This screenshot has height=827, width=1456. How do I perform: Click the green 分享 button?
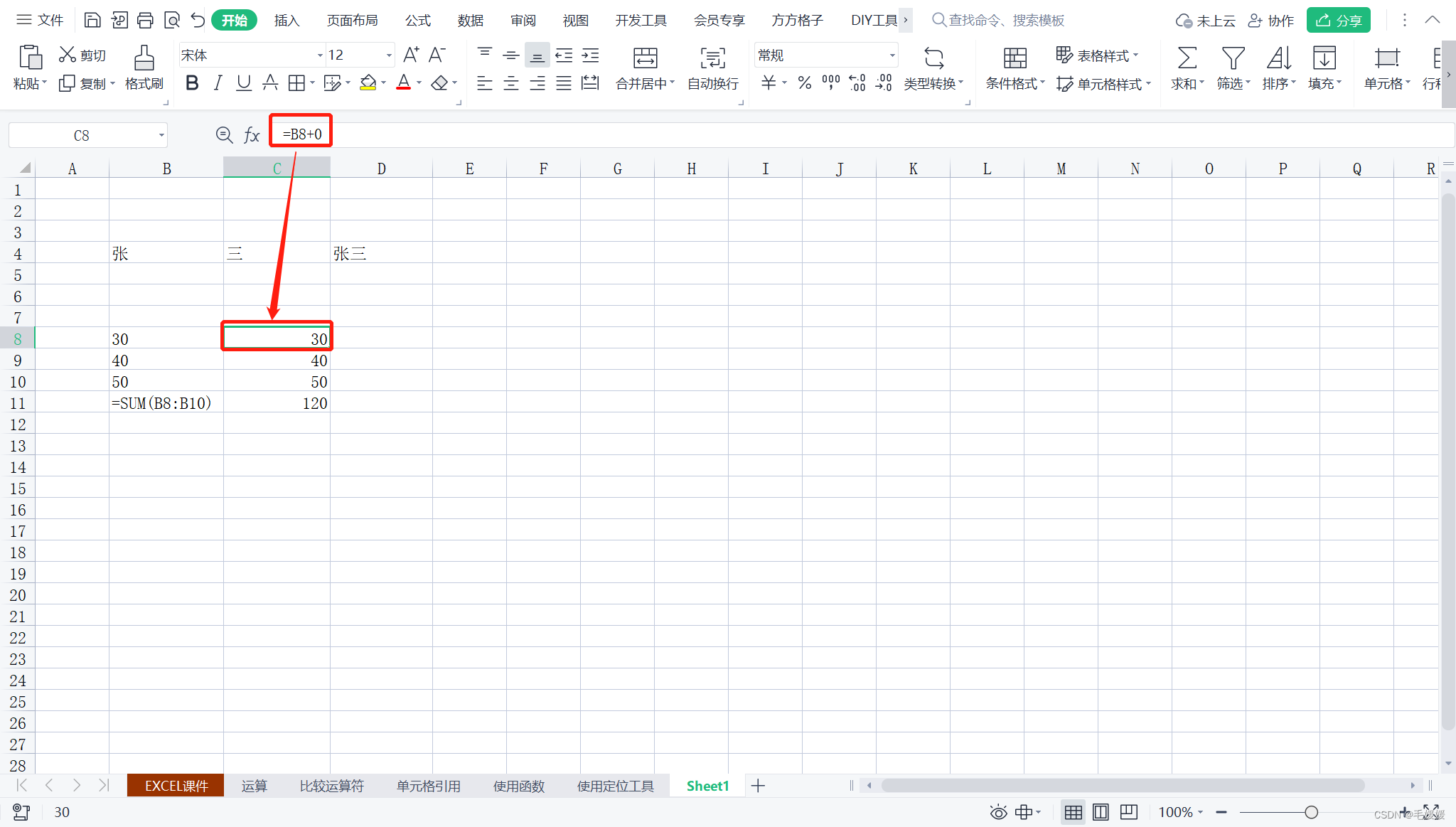(x=1339, y=20)
